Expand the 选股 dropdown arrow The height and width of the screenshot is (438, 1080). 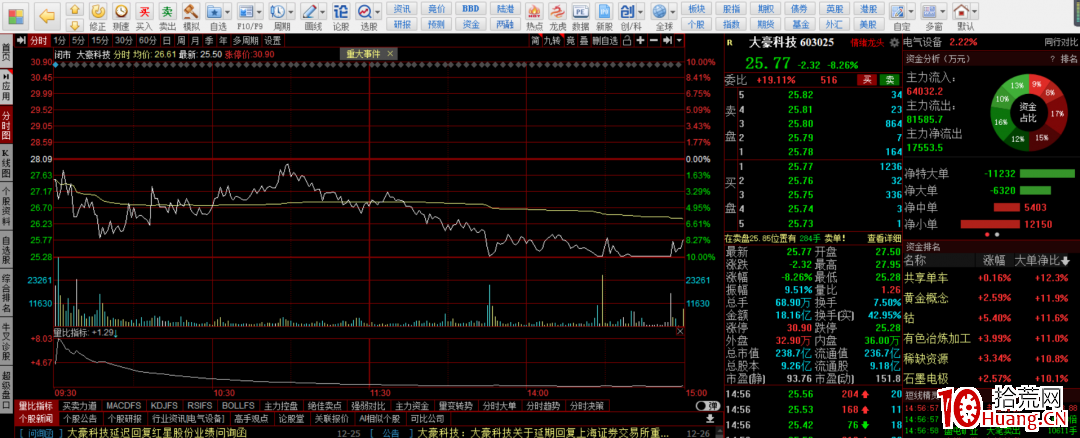point(378,12)
